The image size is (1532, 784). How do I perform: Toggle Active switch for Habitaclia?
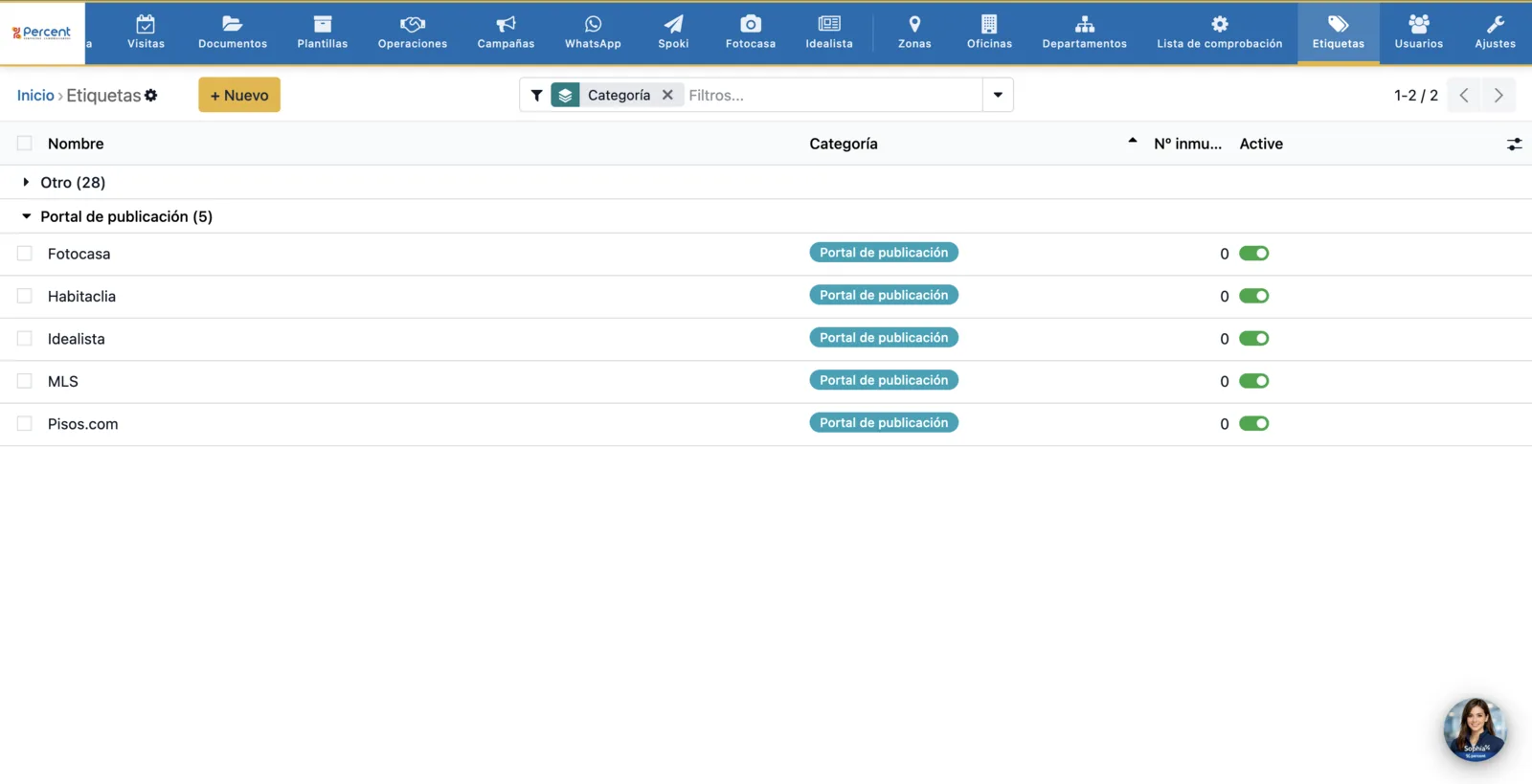1254,296
